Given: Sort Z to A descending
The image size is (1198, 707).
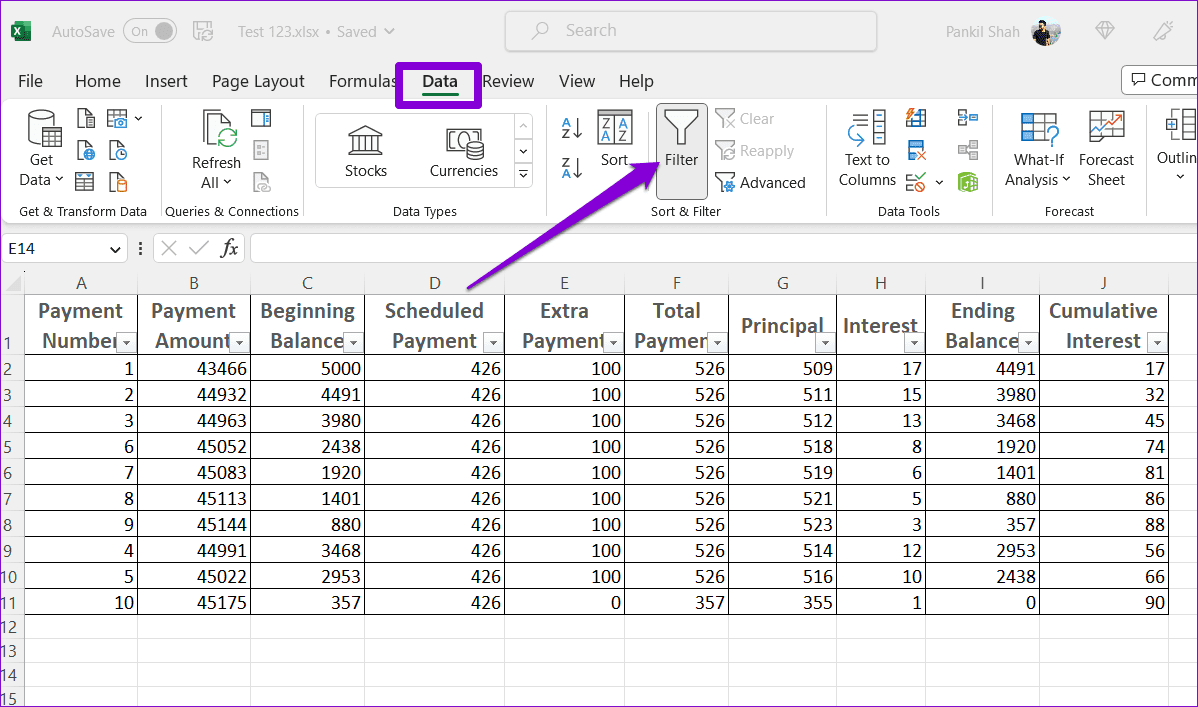Looking at the screenshot, I should [571, 167].
